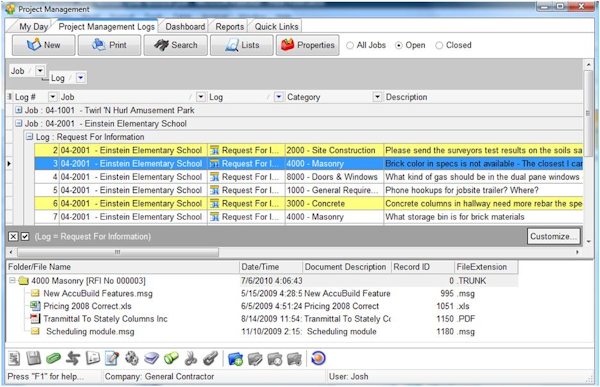Click the document icon at bottom toolbar start

coord(14,359)
